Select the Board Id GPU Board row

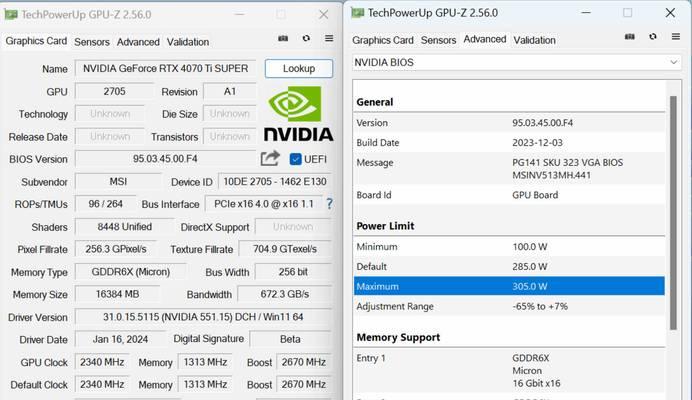pyautogui.click(x=509, y=195)
